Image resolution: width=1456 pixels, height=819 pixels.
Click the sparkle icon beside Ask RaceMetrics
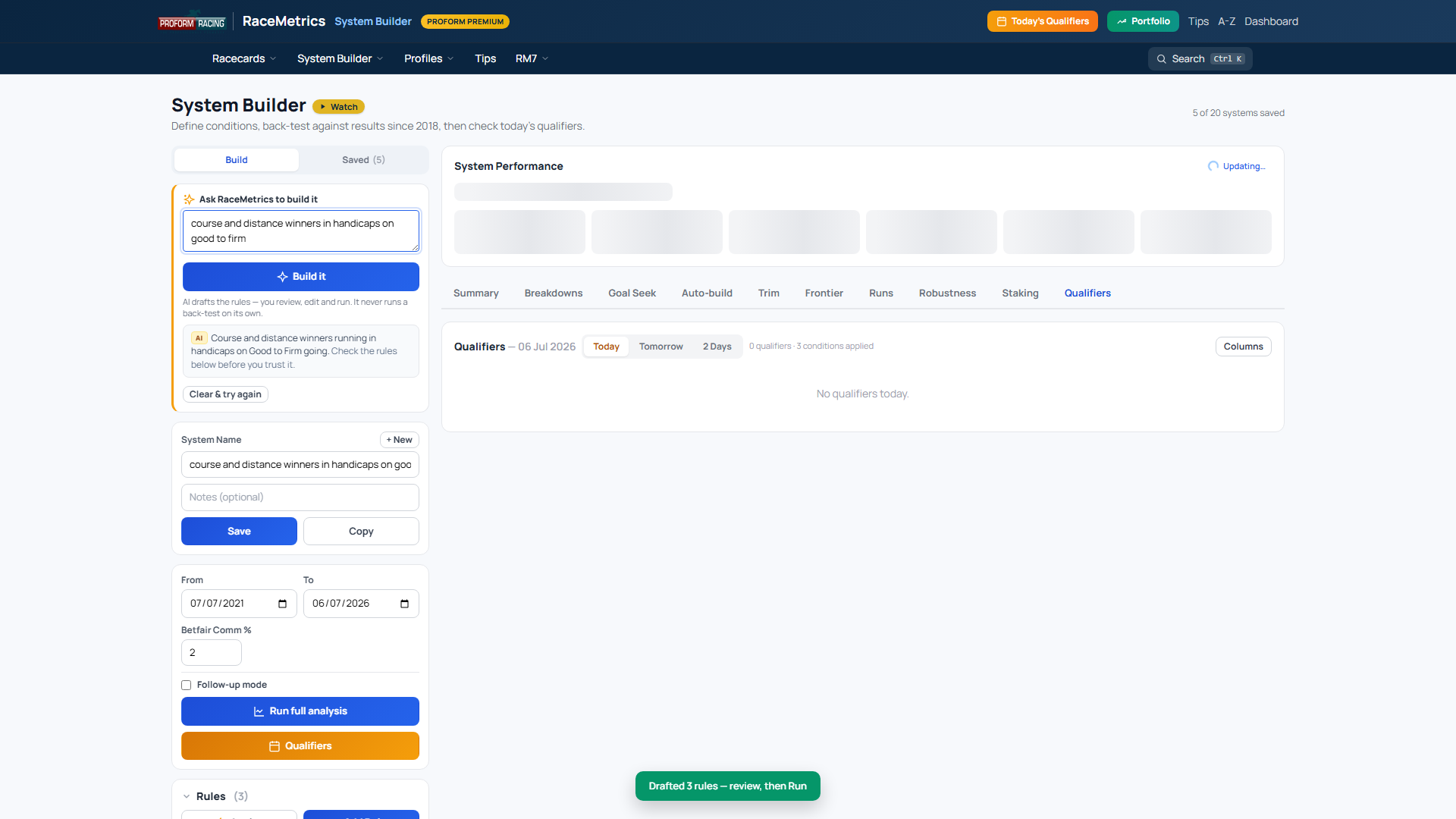click(189, 199)
